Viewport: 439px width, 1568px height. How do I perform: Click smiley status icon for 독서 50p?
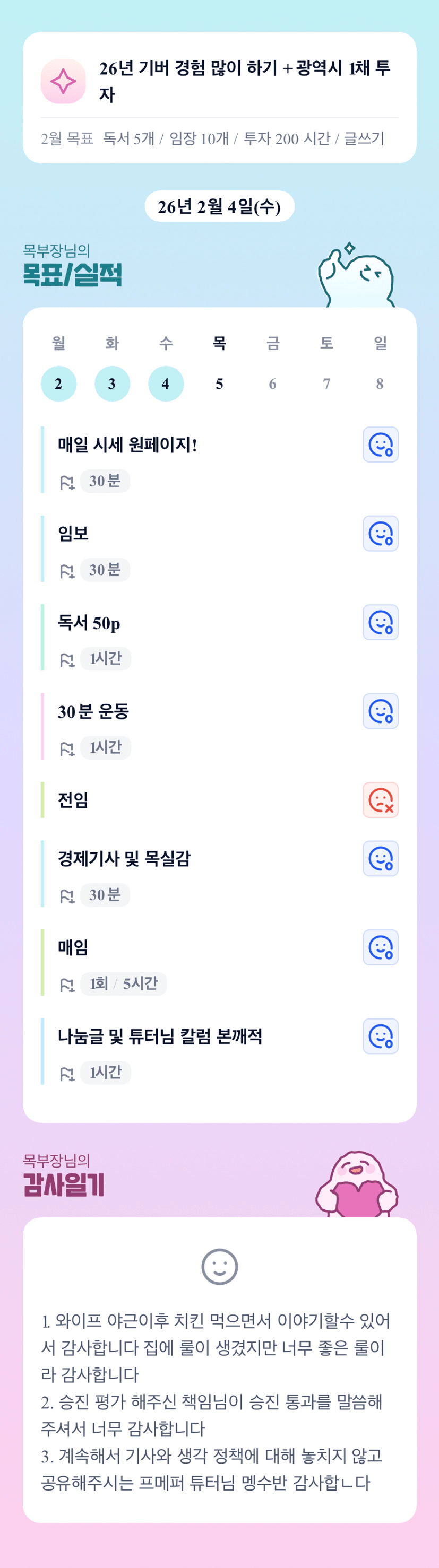pyautogui.click(x=381, y=622)
